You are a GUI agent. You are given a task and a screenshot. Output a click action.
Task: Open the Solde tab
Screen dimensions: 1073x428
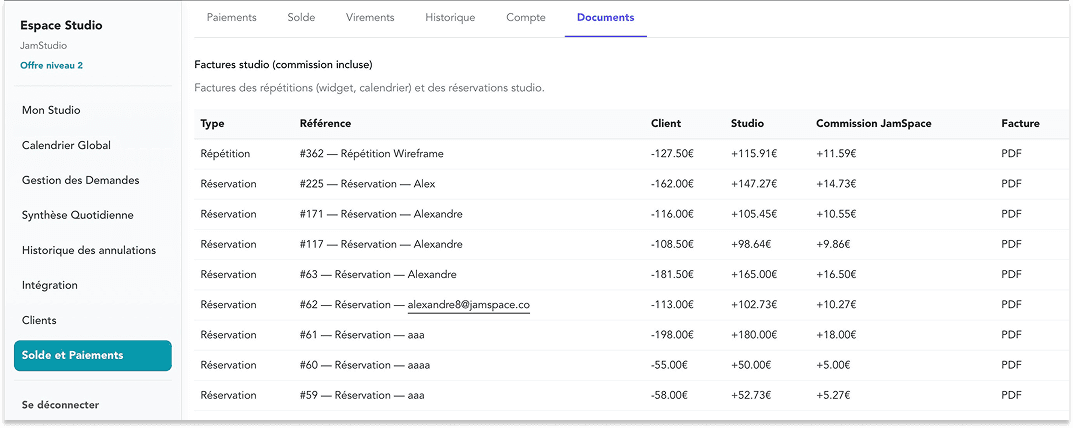(301, 18)
